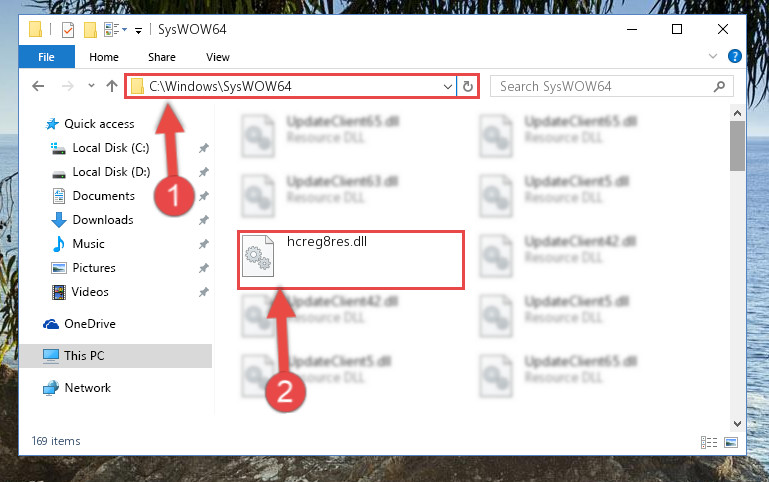Switch to details view button

point(709,442)
